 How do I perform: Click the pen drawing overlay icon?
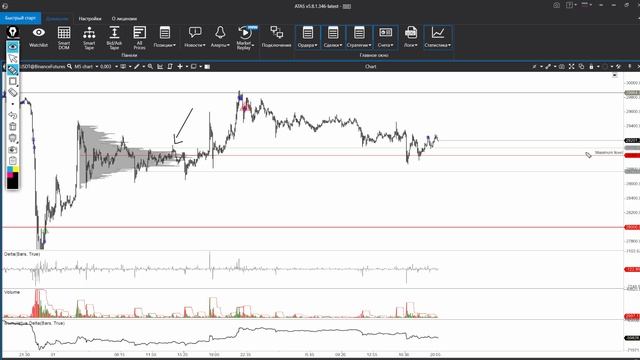click(13, 32)
